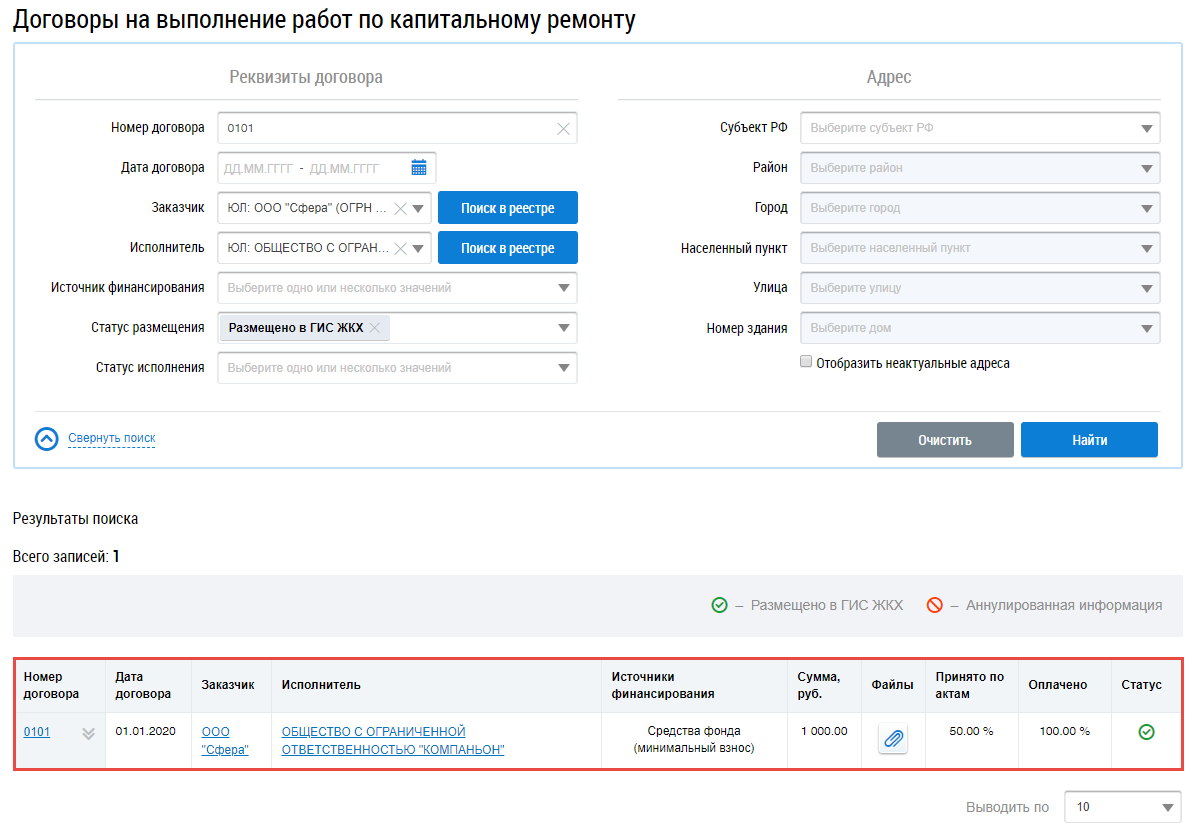The width and height of the screenshot is (1193, 835).
Task: Click the green status checkmark in row
Action: tap(1146, 732)
